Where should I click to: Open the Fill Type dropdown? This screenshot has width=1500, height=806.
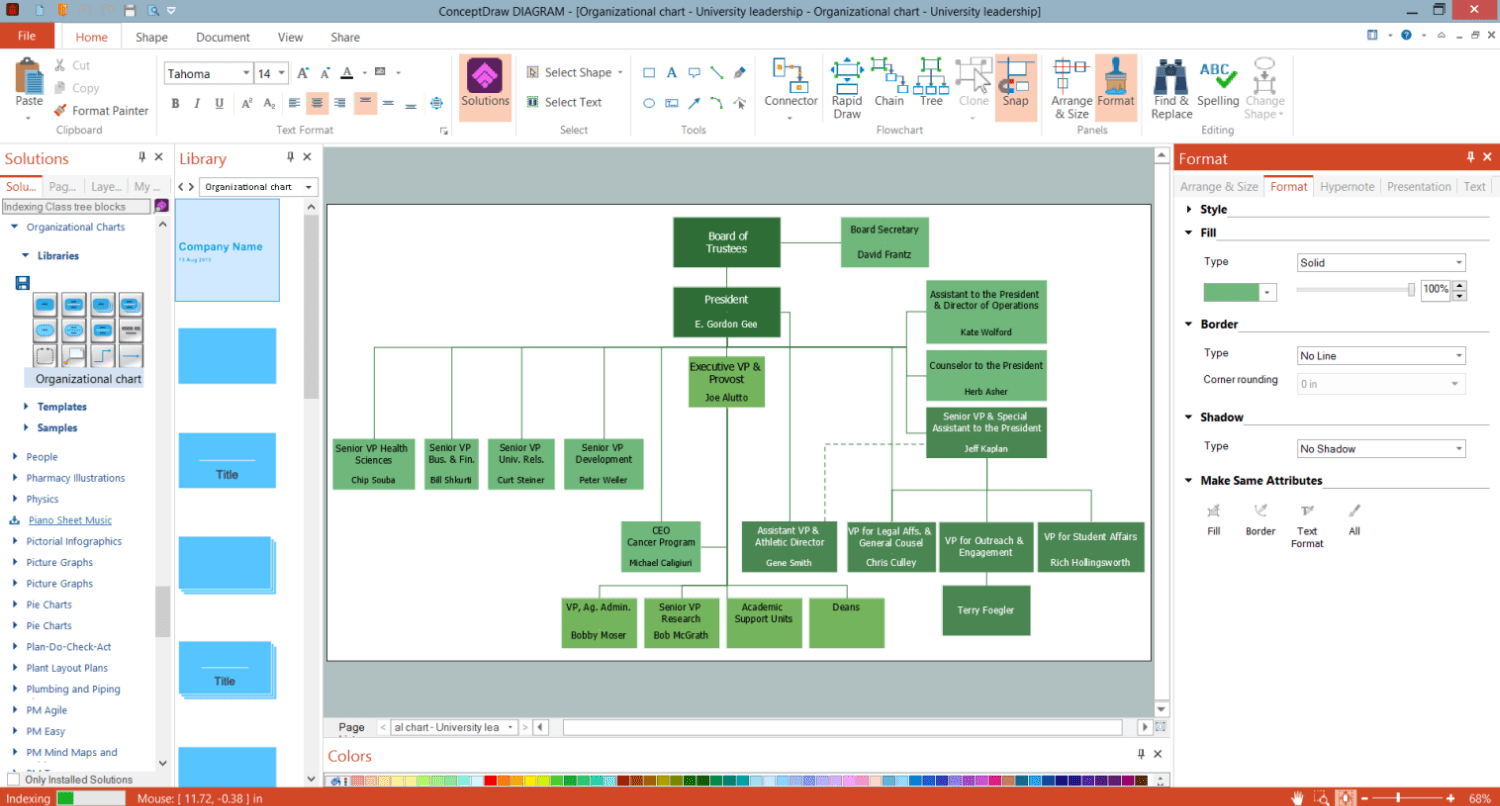(x=1381, y=263)
